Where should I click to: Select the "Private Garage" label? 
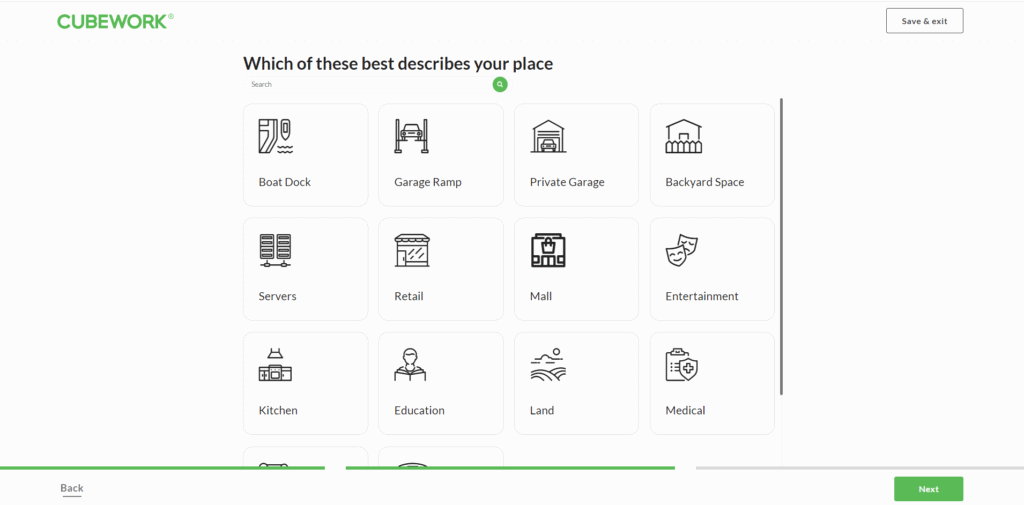coord(567,182)
